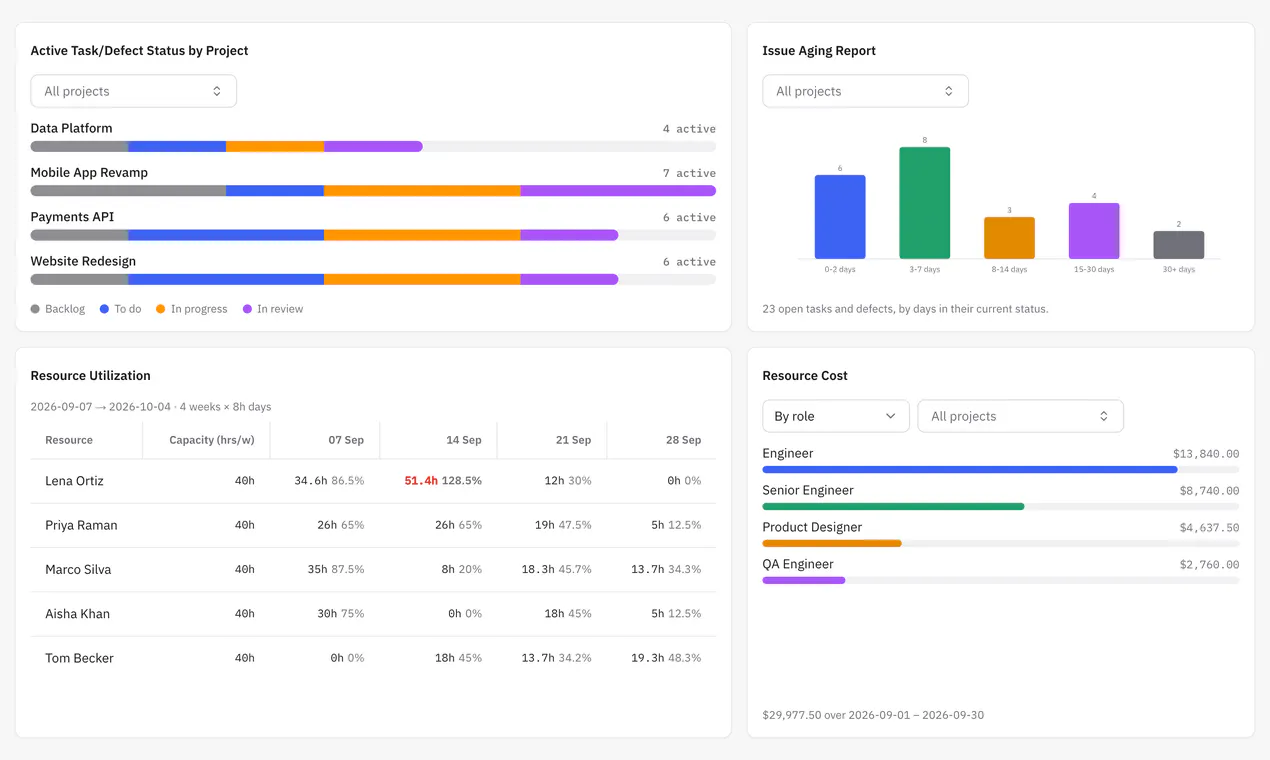Select the Lena Ortiz resource row
The image size is (1270, 760).
pos(373,481)
